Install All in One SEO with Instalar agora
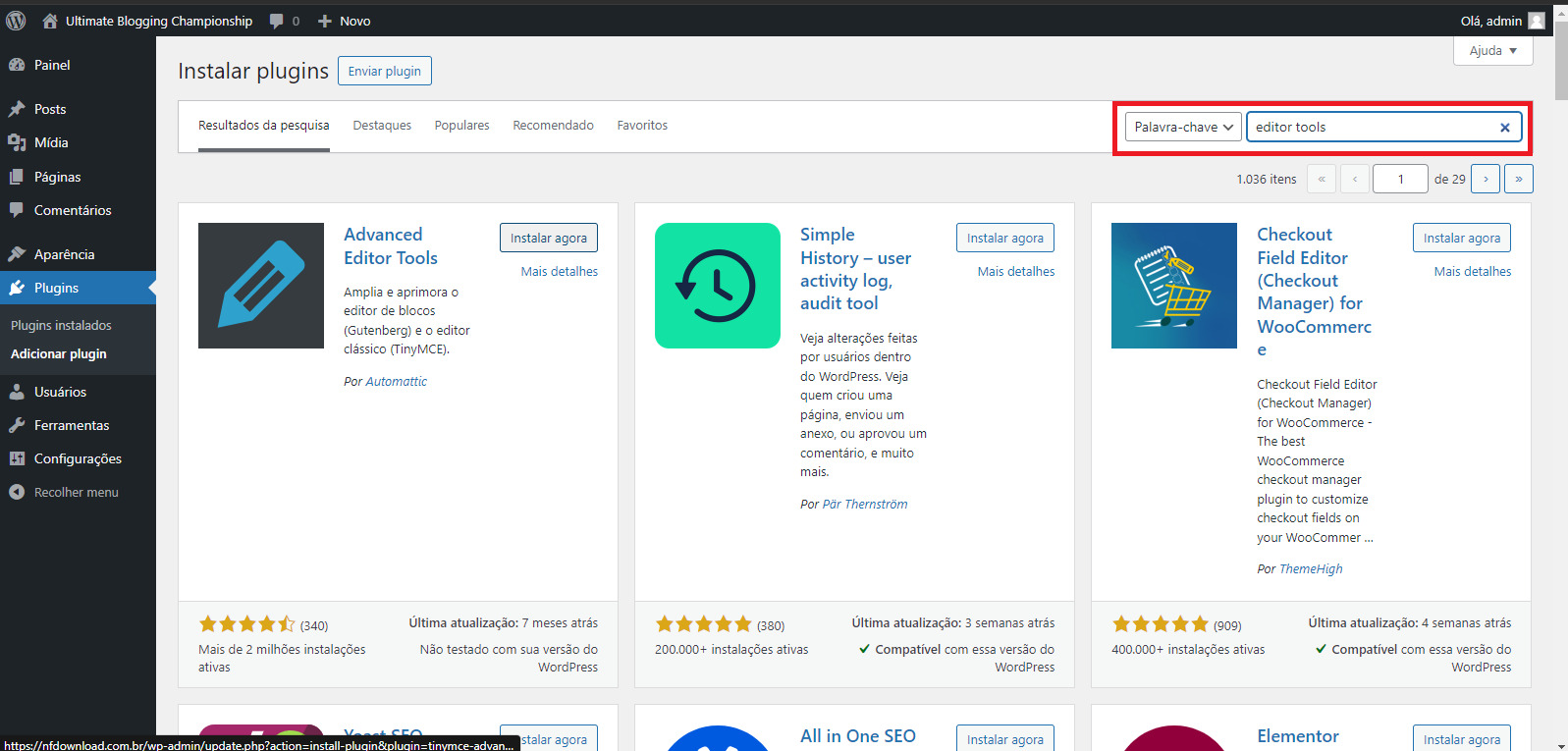 [1005, 738]
